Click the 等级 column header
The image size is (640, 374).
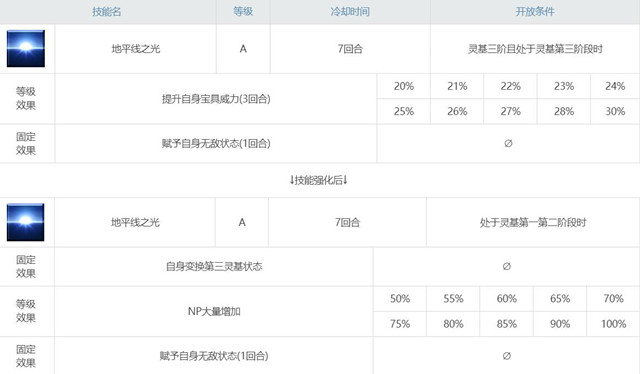[243, 11]
